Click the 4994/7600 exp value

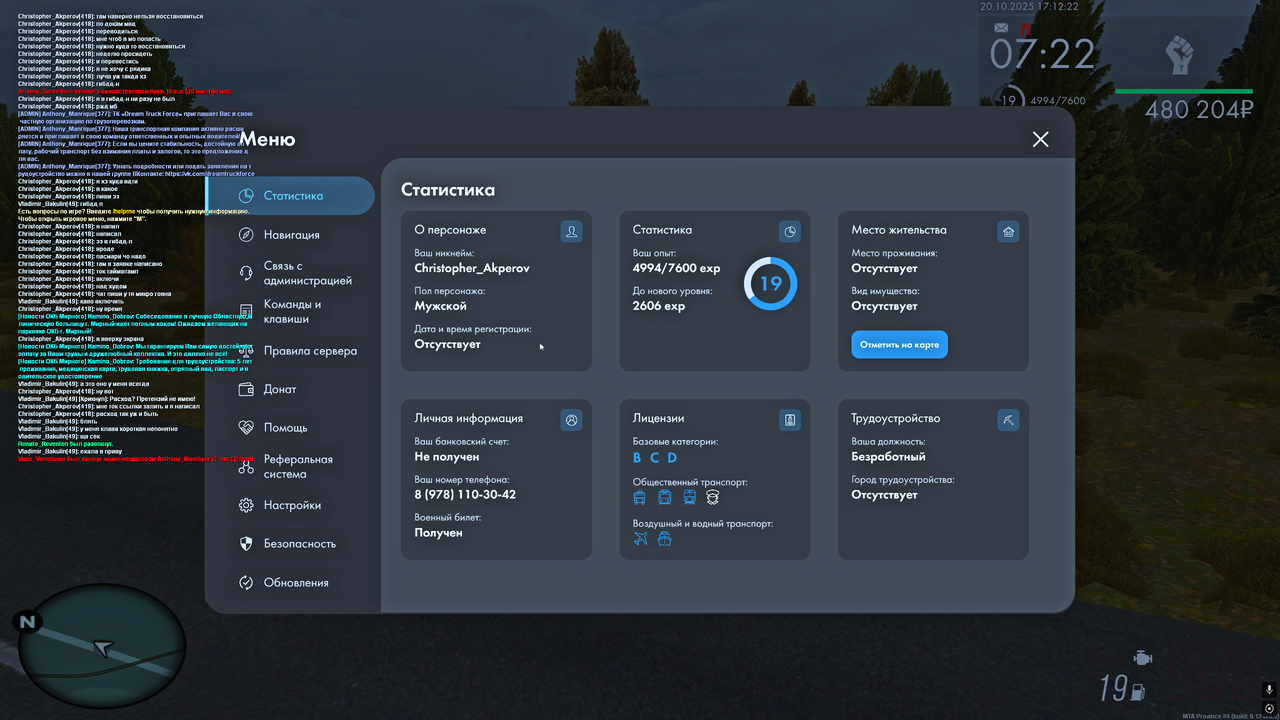[677, 268]
